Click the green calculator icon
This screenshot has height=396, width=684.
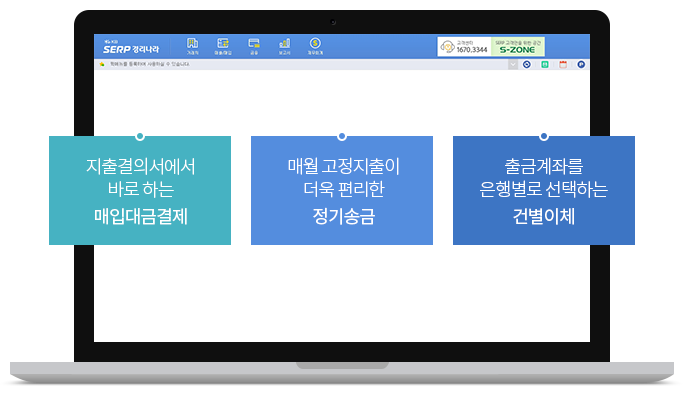(x=545, y=65)
